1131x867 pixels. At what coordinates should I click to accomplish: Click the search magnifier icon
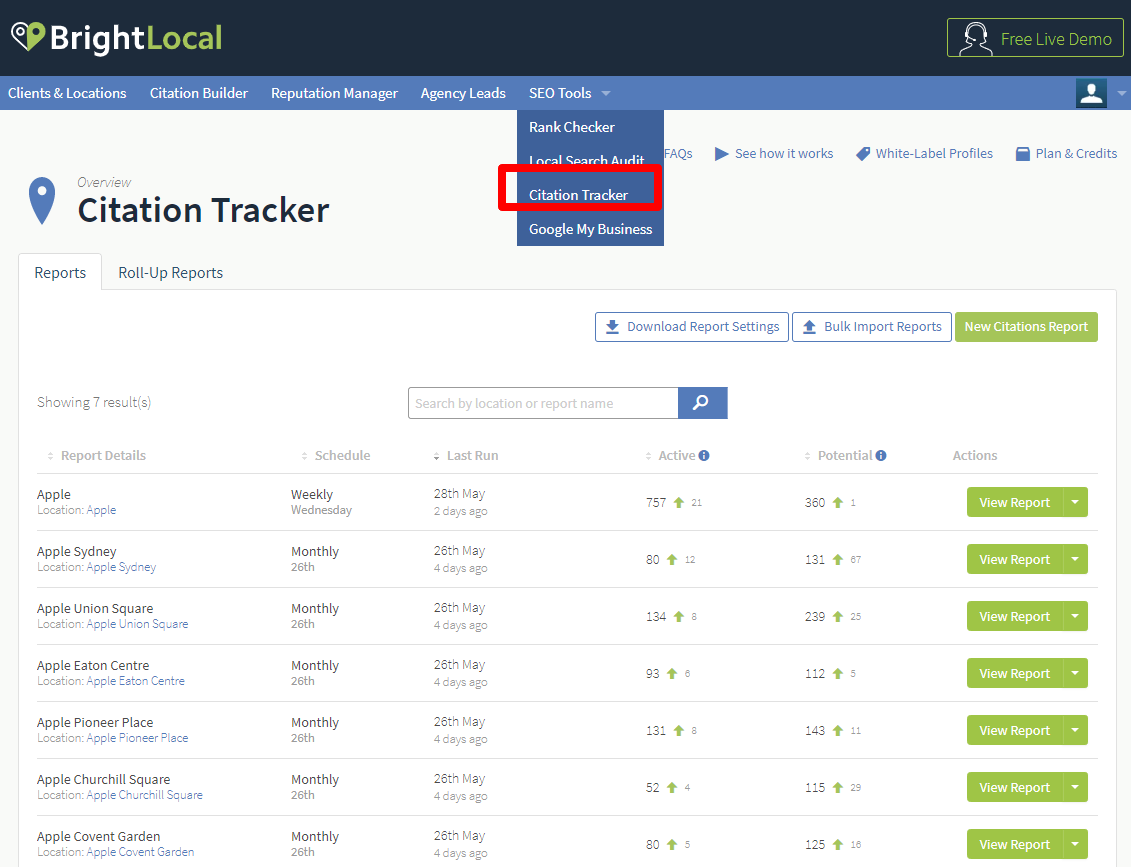click(x=702, y=402)
